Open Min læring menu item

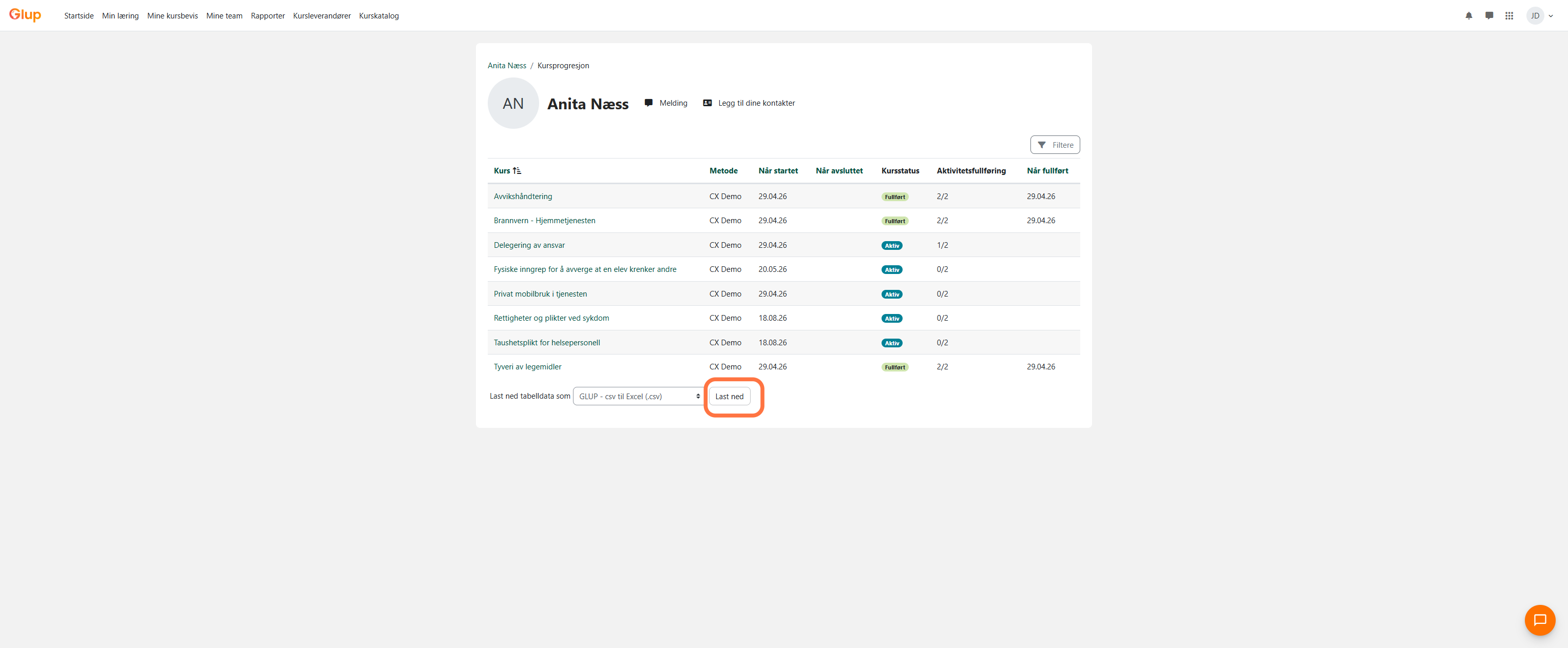121,16
